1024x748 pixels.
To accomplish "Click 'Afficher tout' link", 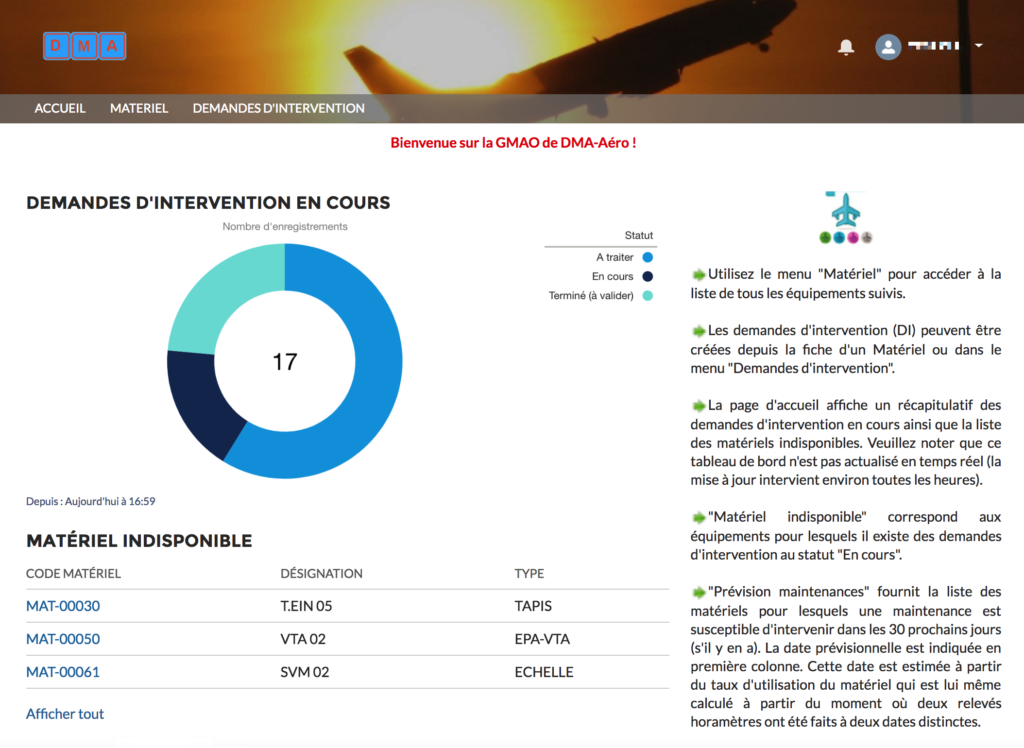I will (65, 714).
